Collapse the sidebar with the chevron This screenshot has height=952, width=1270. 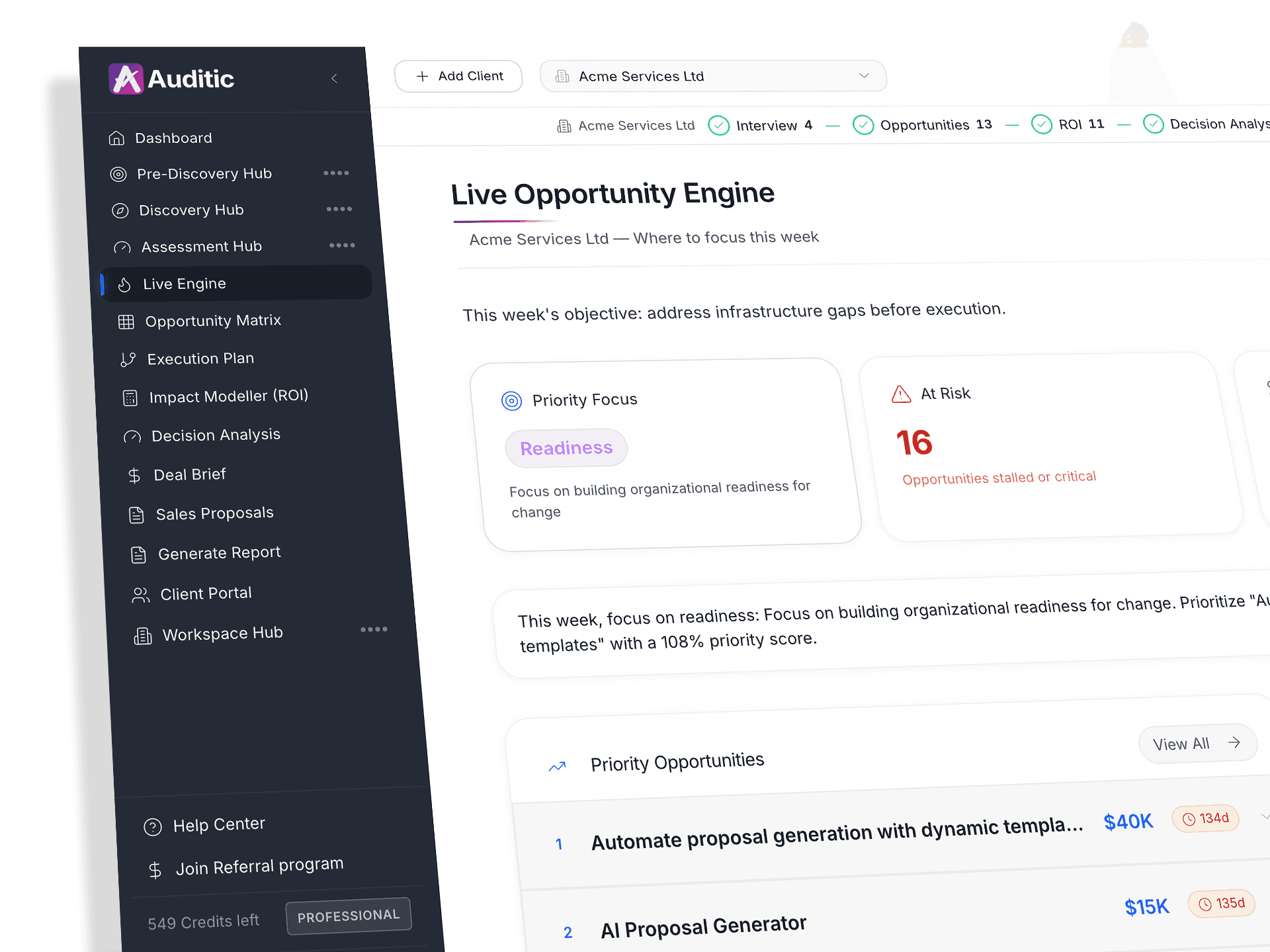click(x=335, y=78)
